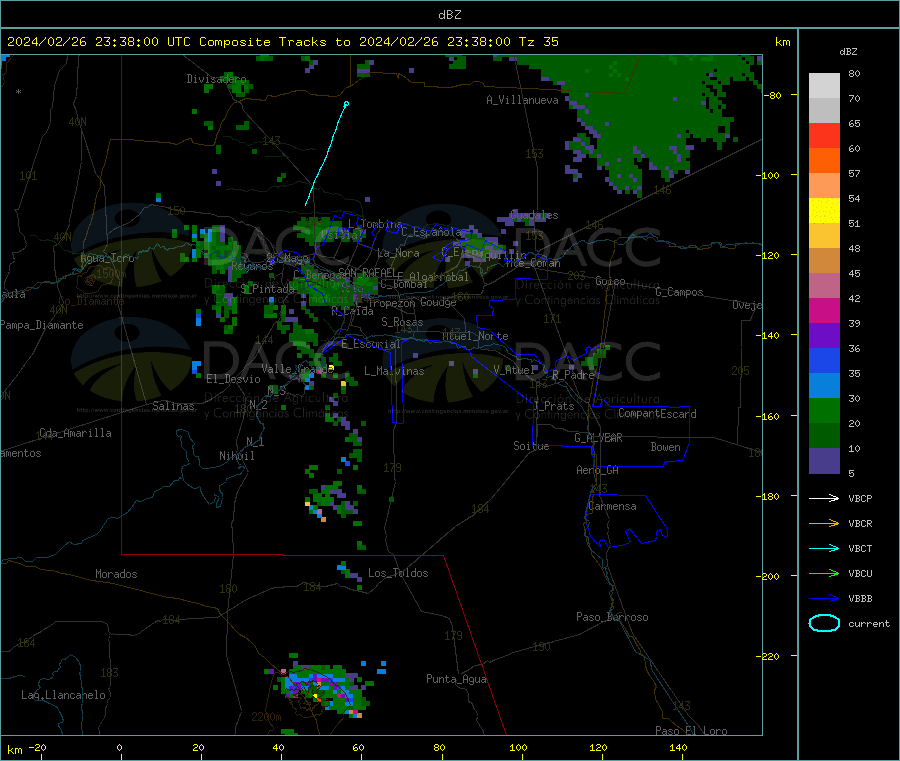Click the dBZ title at top
900x761 pixels.
(x=449, y=15)
